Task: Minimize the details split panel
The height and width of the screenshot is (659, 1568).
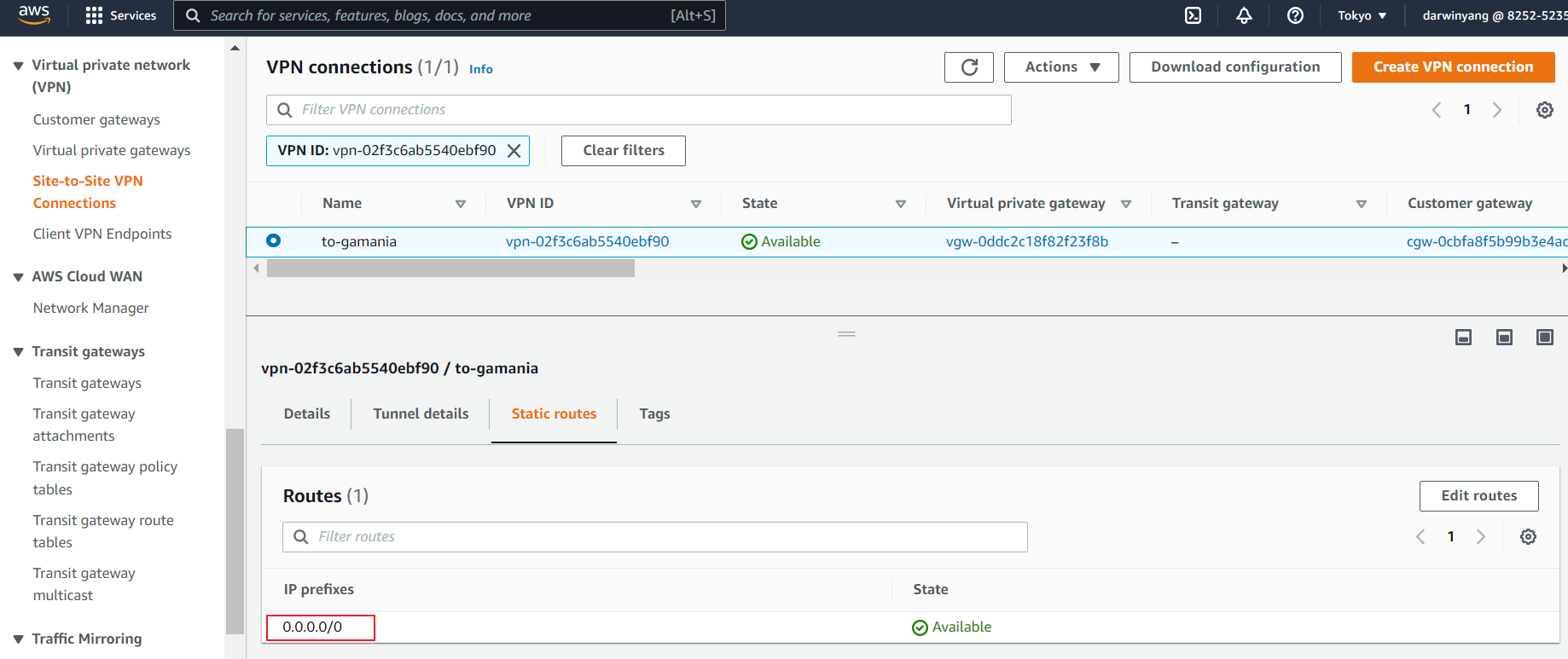Action: [1463, 338]
